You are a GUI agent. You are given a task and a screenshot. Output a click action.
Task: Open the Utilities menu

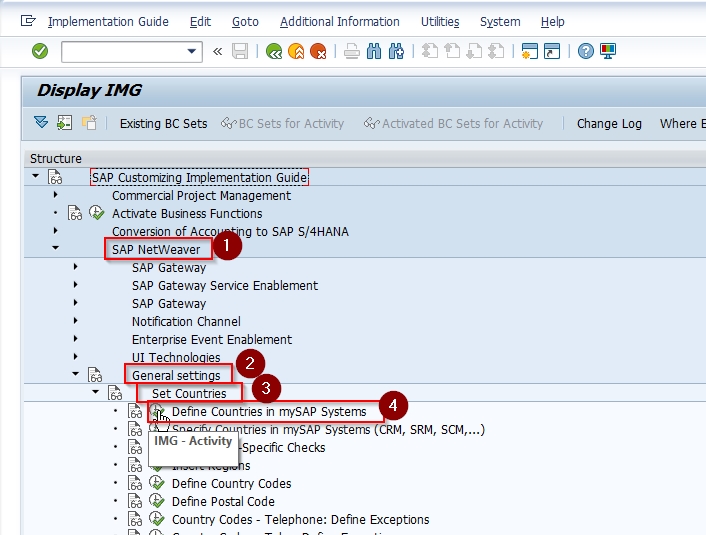[440, 22]
